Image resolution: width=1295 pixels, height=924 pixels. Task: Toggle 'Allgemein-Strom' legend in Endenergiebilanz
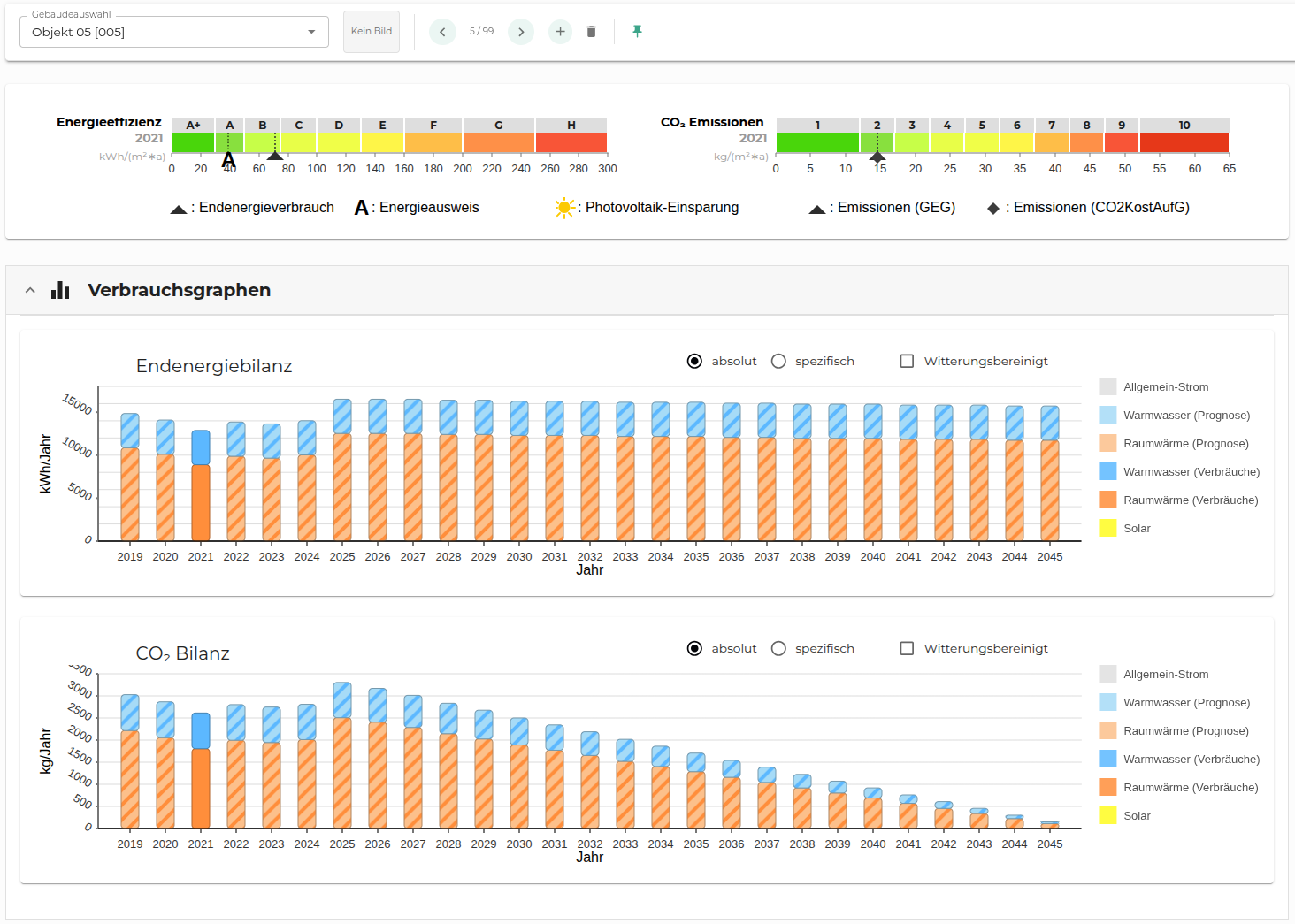click(1165, 387)
